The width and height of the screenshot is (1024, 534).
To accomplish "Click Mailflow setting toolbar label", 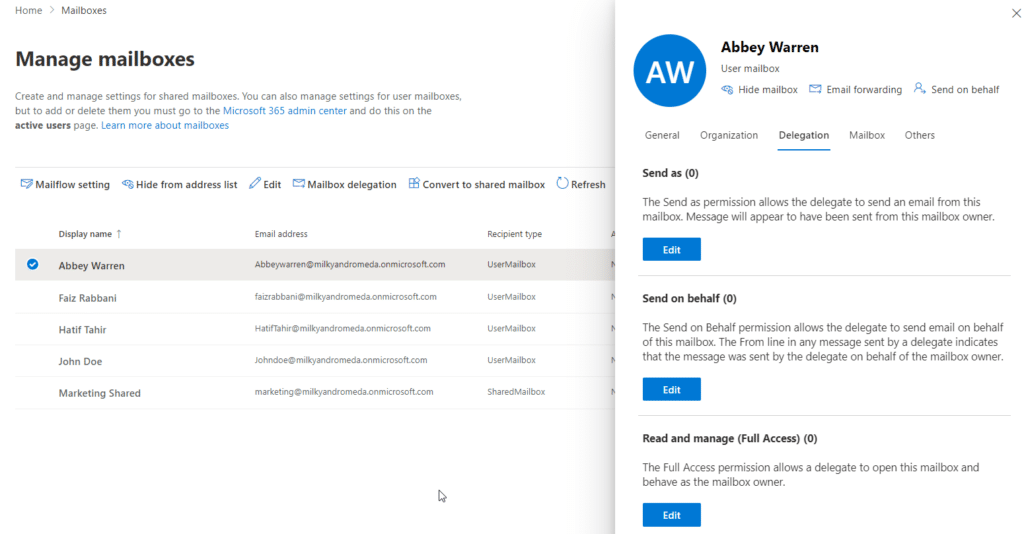I will pyautogui.click(x=72, y=185).
